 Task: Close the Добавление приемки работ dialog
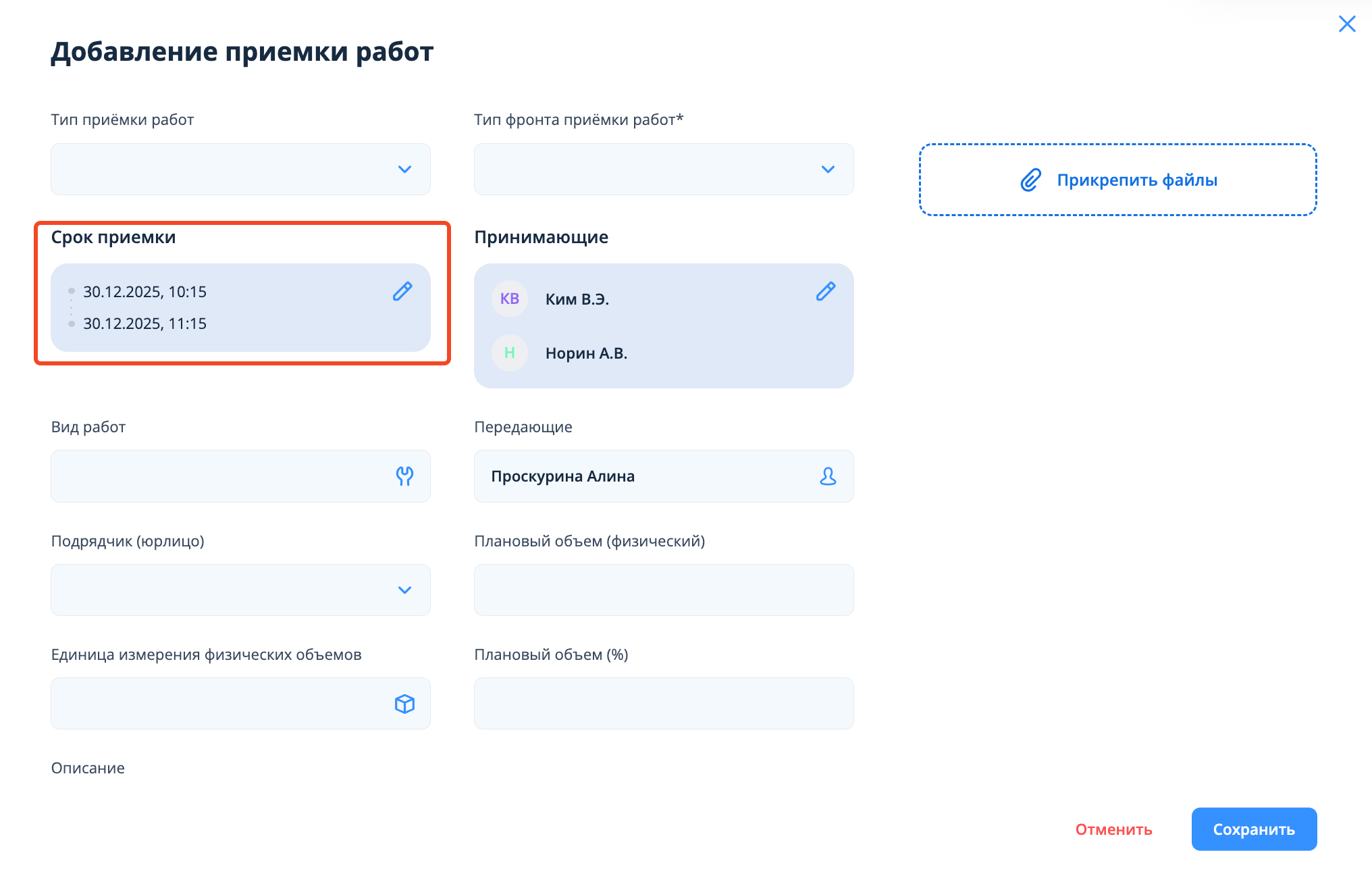(1347, 24)
